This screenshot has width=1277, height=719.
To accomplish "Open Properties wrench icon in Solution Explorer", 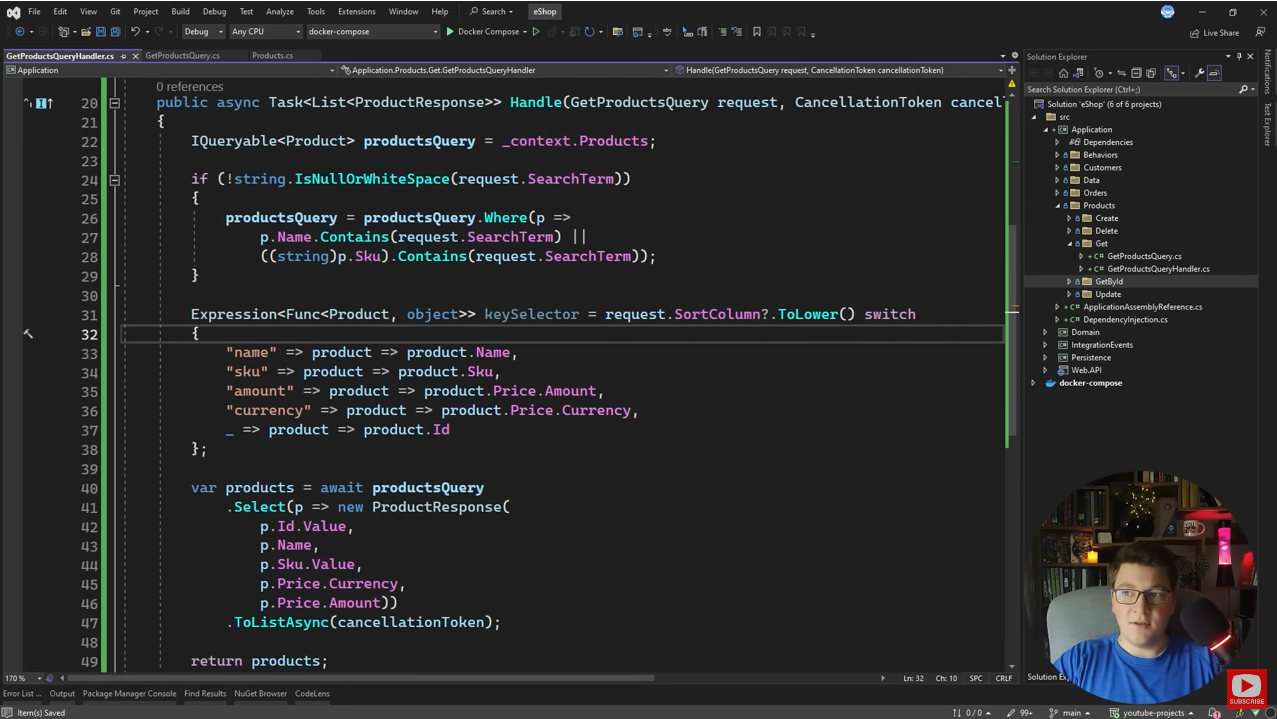I will coord(1199,73).
